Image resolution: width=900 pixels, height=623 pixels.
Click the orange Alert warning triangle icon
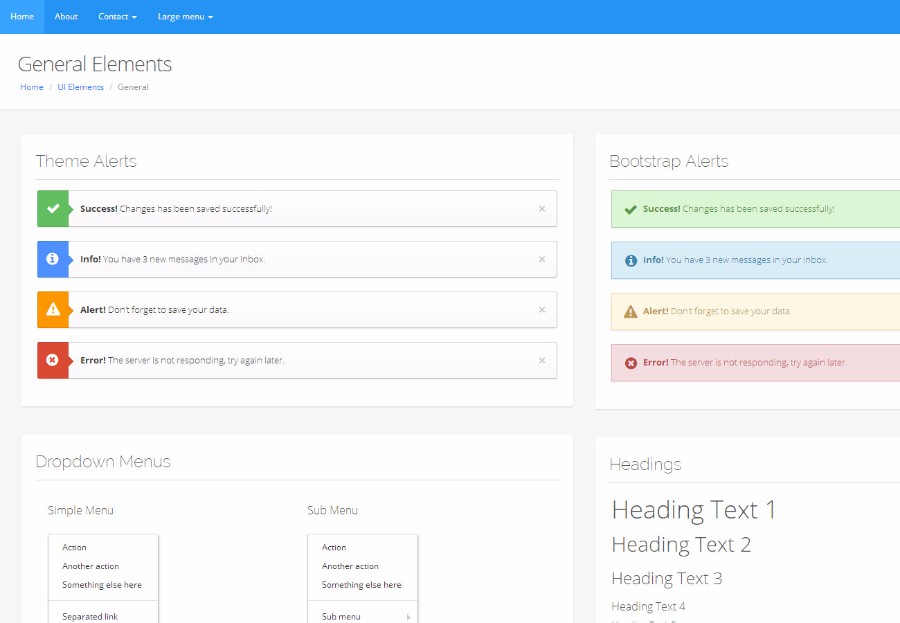pos(53,310)
